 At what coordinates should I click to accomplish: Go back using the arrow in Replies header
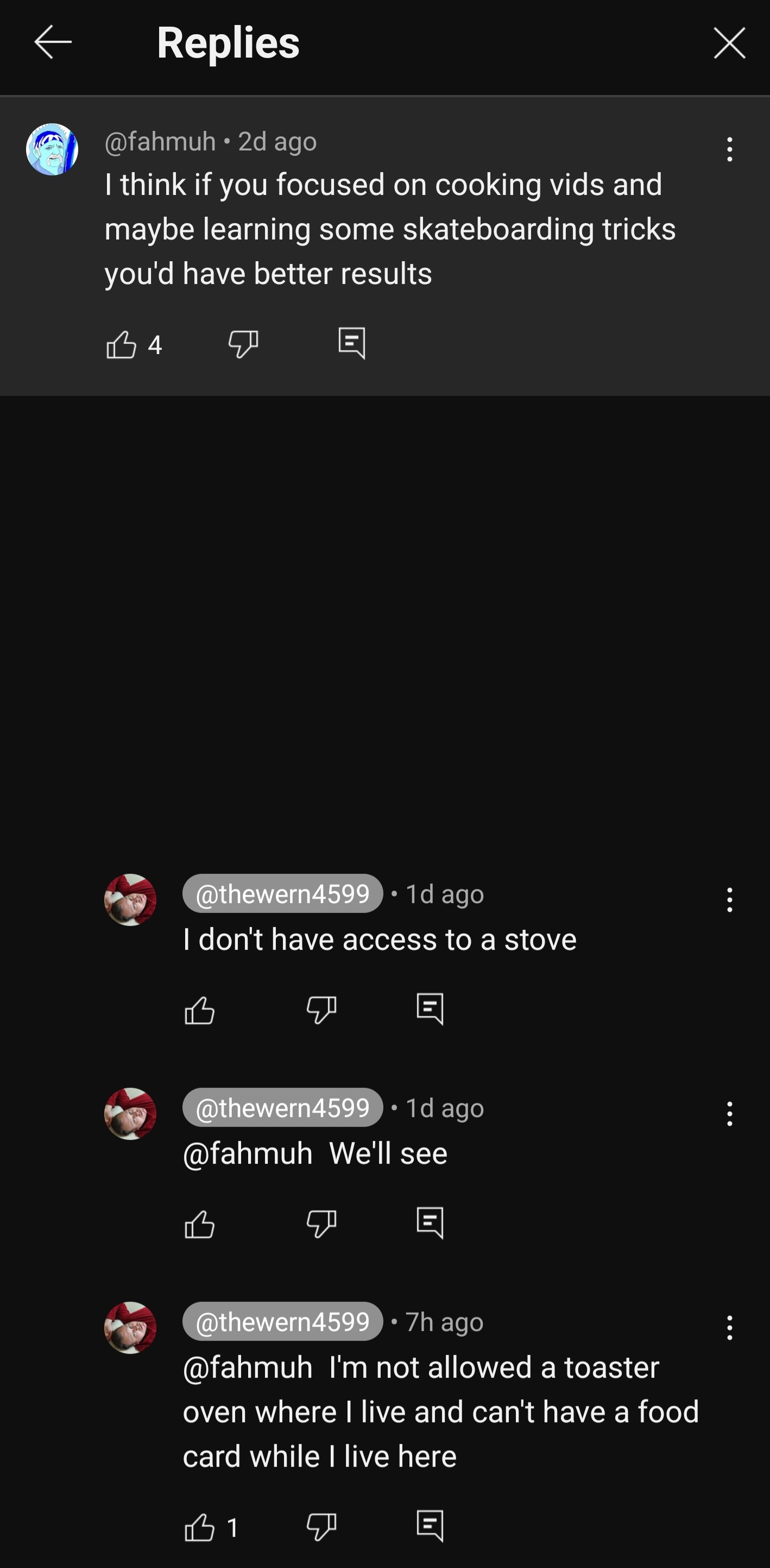tap(53, 42)
